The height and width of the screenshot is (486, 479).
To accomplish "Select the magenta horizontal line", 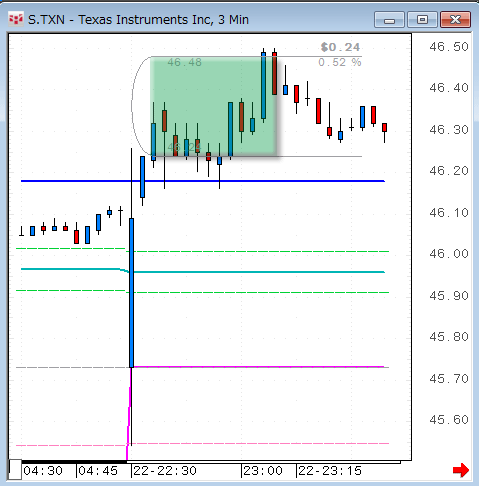I will (x=258, y=367).
